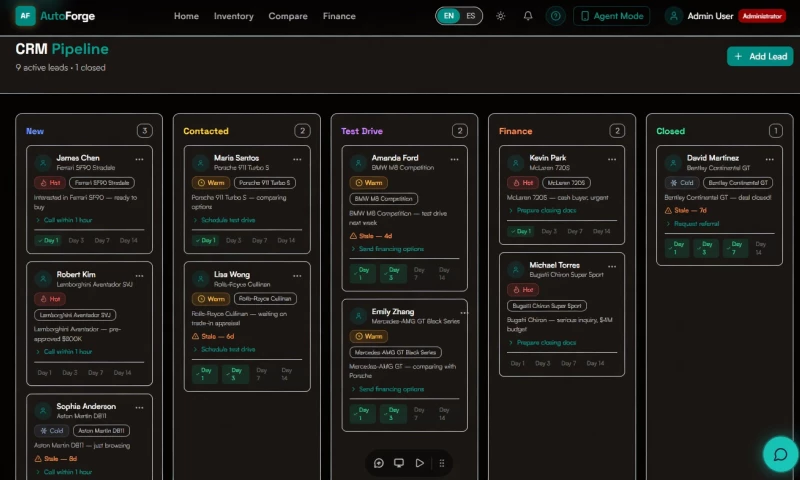Expand 'Call within 1 hour' on Robert Kim card

(64, 351)
